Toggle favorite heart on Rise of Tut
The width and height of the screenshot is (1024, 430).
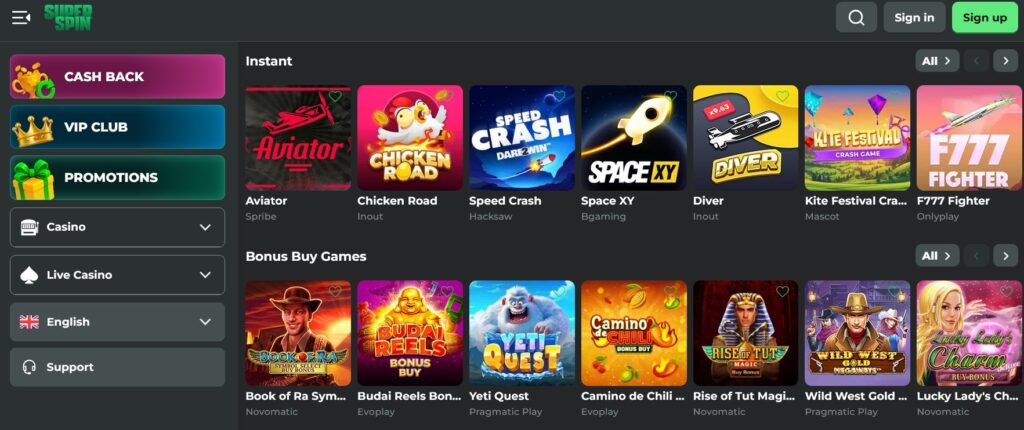click(x=782, y=292)
